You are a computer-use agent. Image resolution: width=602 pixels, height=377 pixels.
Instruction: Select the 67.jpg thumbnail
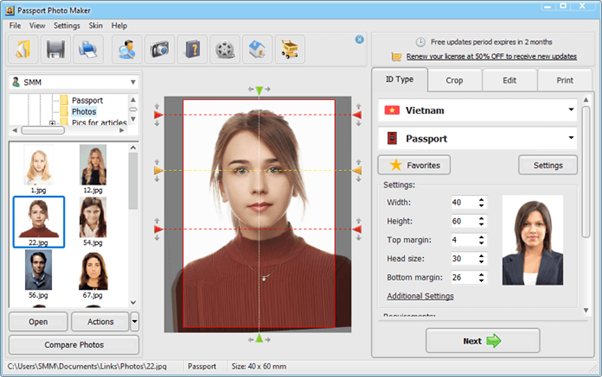pyautogui.click(x=93, y=274)
